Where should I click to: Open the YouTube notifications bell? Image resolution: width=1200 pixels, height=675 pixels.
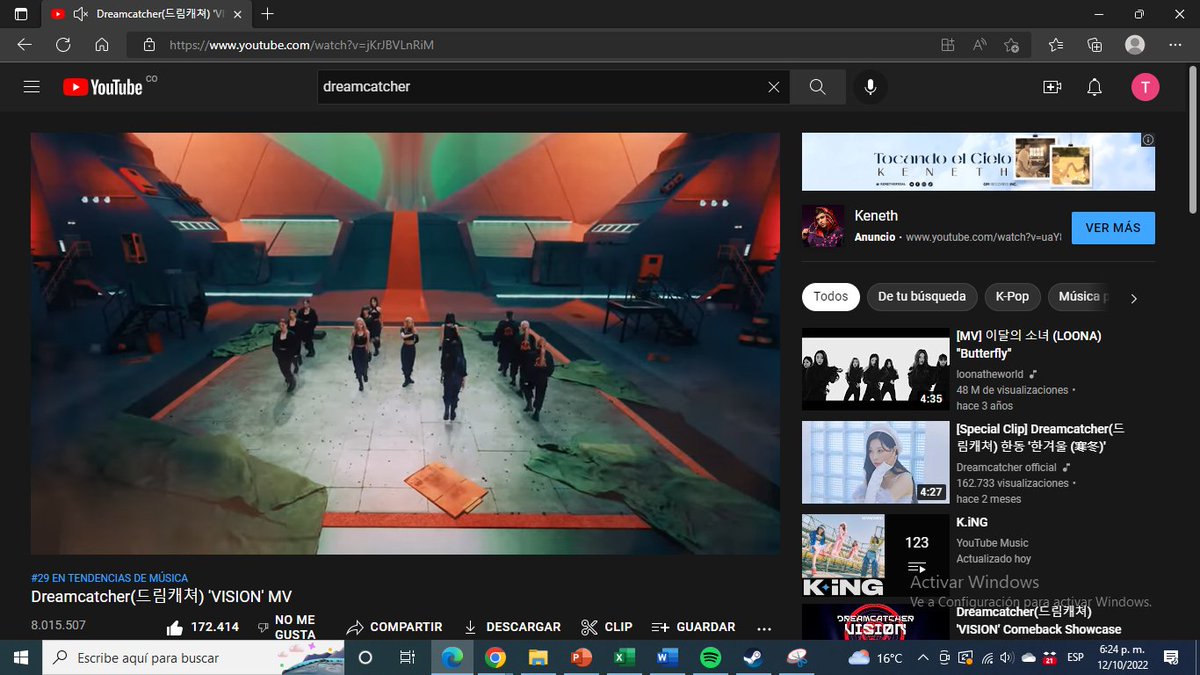tap(1095, 87)
